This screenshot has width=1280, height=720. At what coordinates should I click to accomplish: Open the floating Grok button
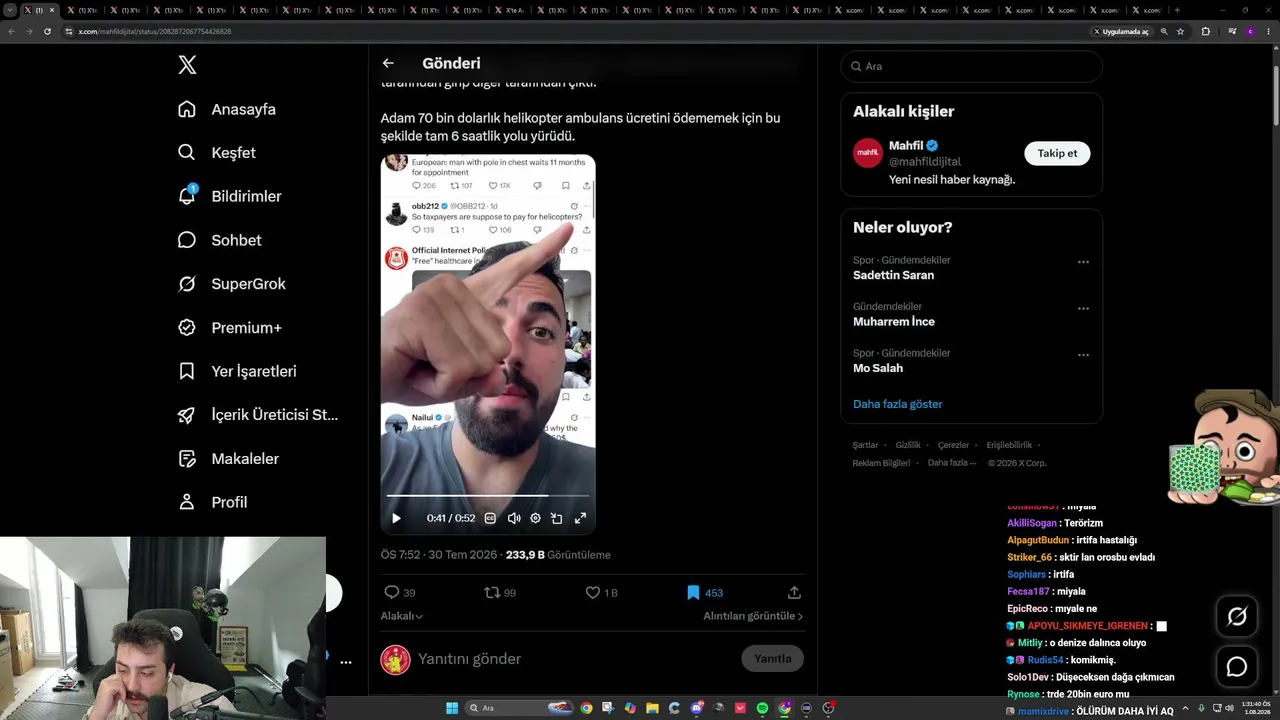pos(1237,617)
